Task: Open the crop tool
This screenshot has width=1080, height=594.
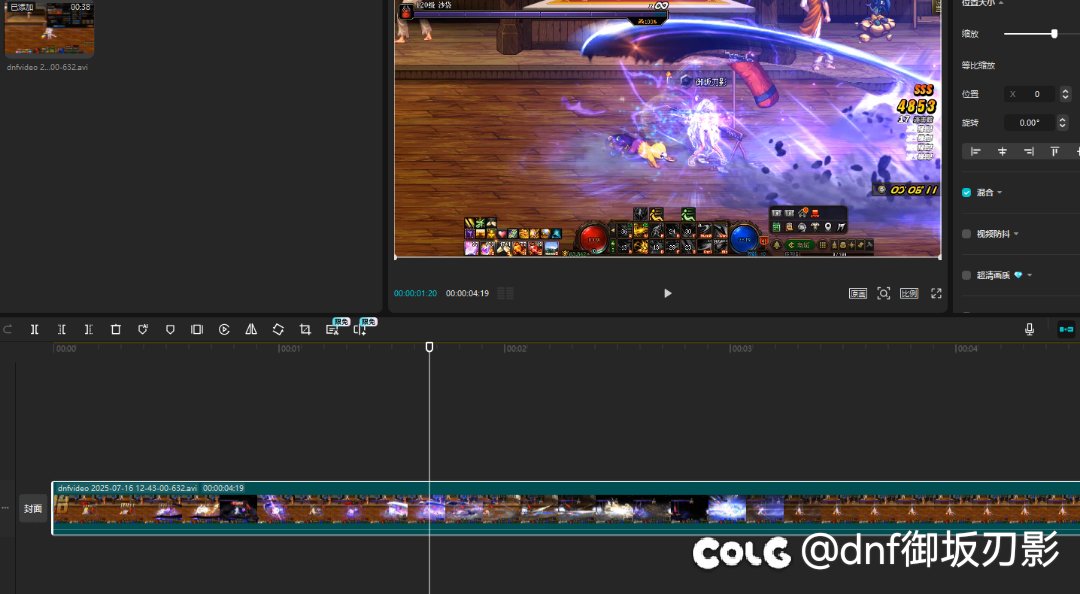Action: (305, 329)
